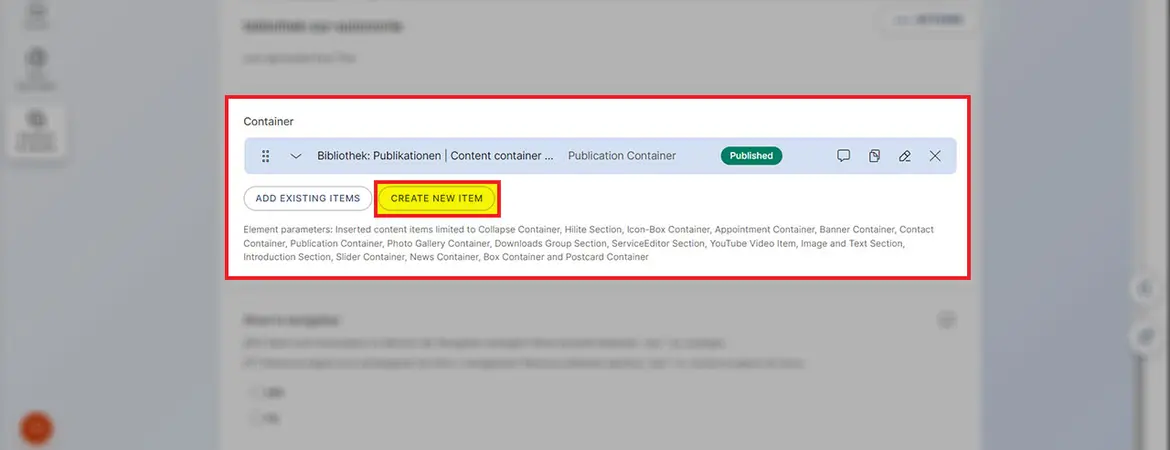Select the 'Bibliothek: Publikationen | Content container' title

435,156
